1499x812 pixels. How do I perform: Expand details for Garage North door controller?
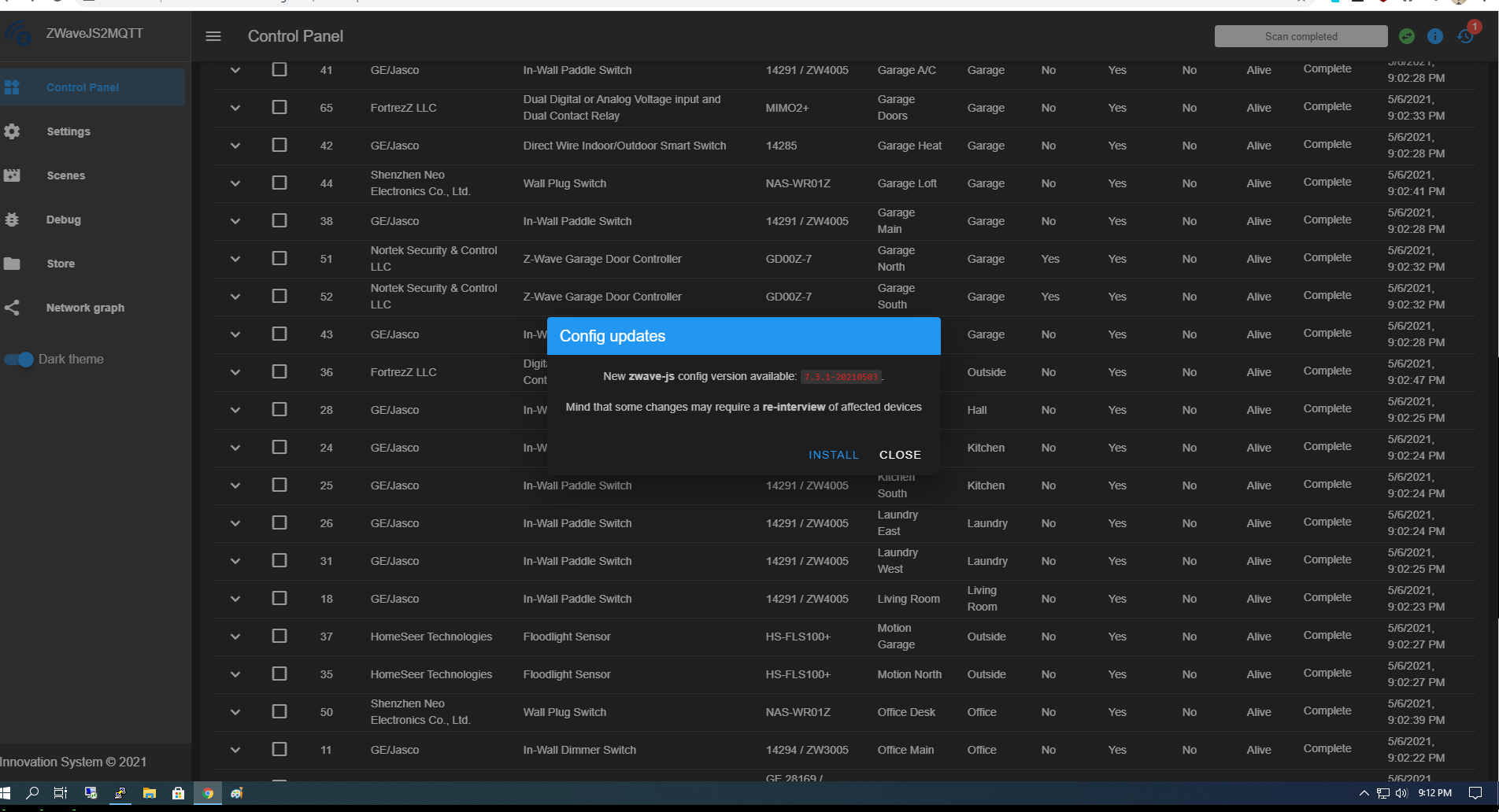coord(235,259)
